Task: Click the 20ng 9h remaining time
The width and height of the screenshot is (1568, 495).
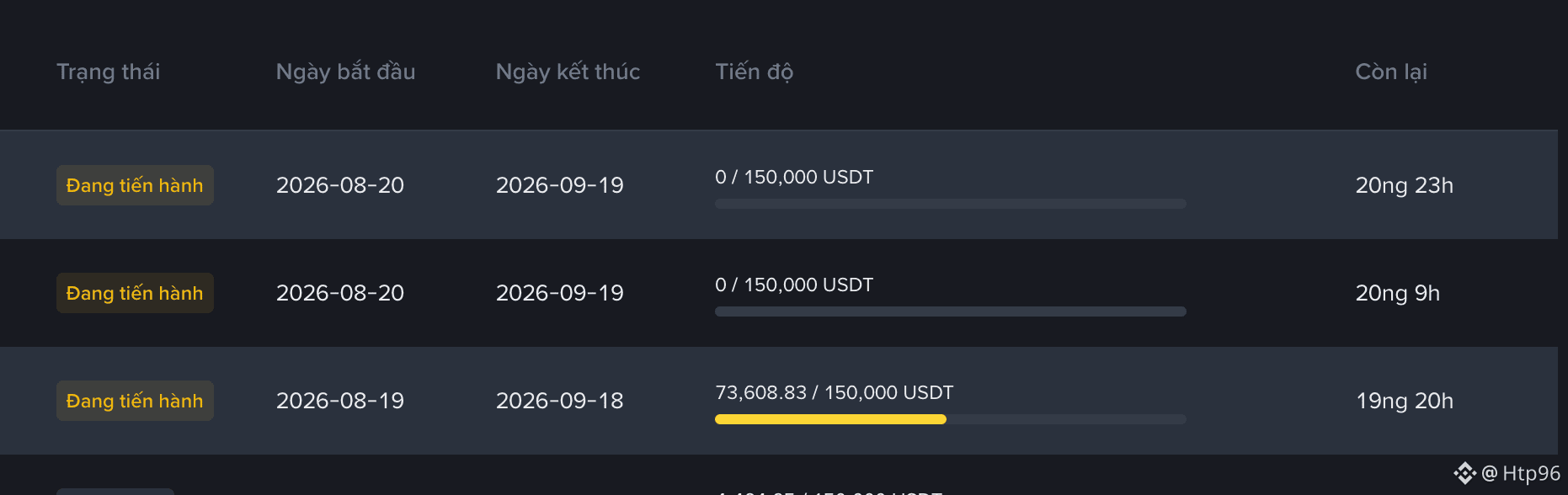Action: 1397,293
